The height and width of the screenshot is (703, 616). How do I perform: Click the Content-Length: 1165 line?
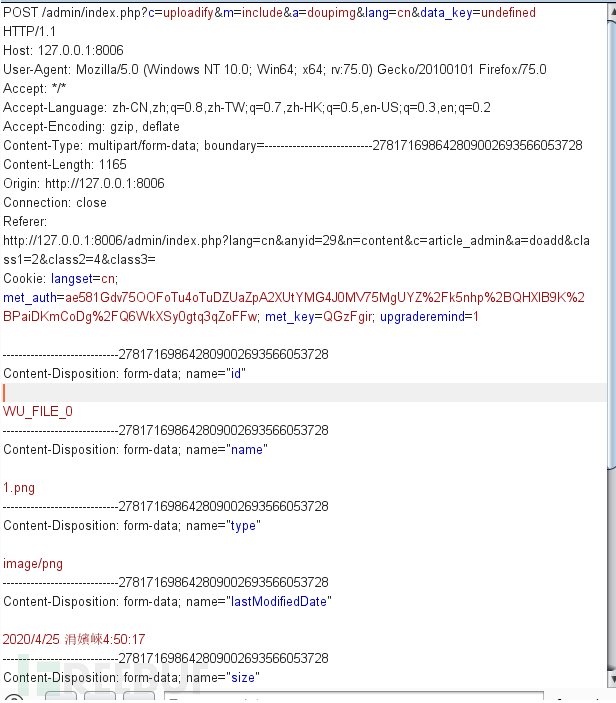click(x=65, y=165)
